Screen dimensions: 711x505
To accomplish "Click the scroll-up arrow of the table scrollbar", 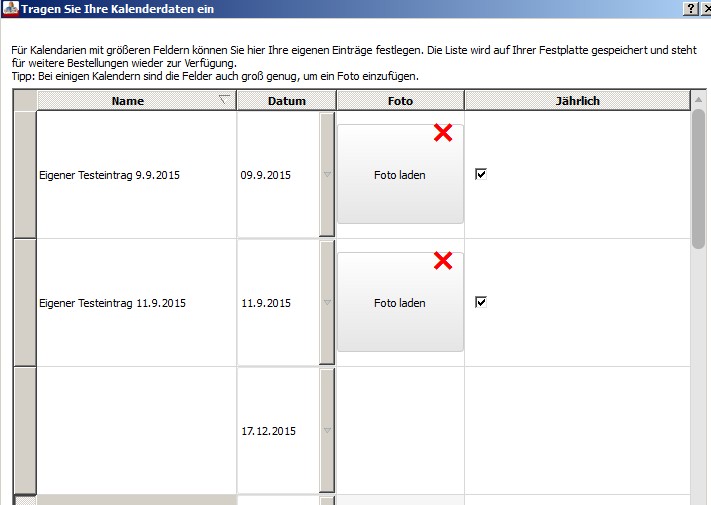I will coord(698,99).
